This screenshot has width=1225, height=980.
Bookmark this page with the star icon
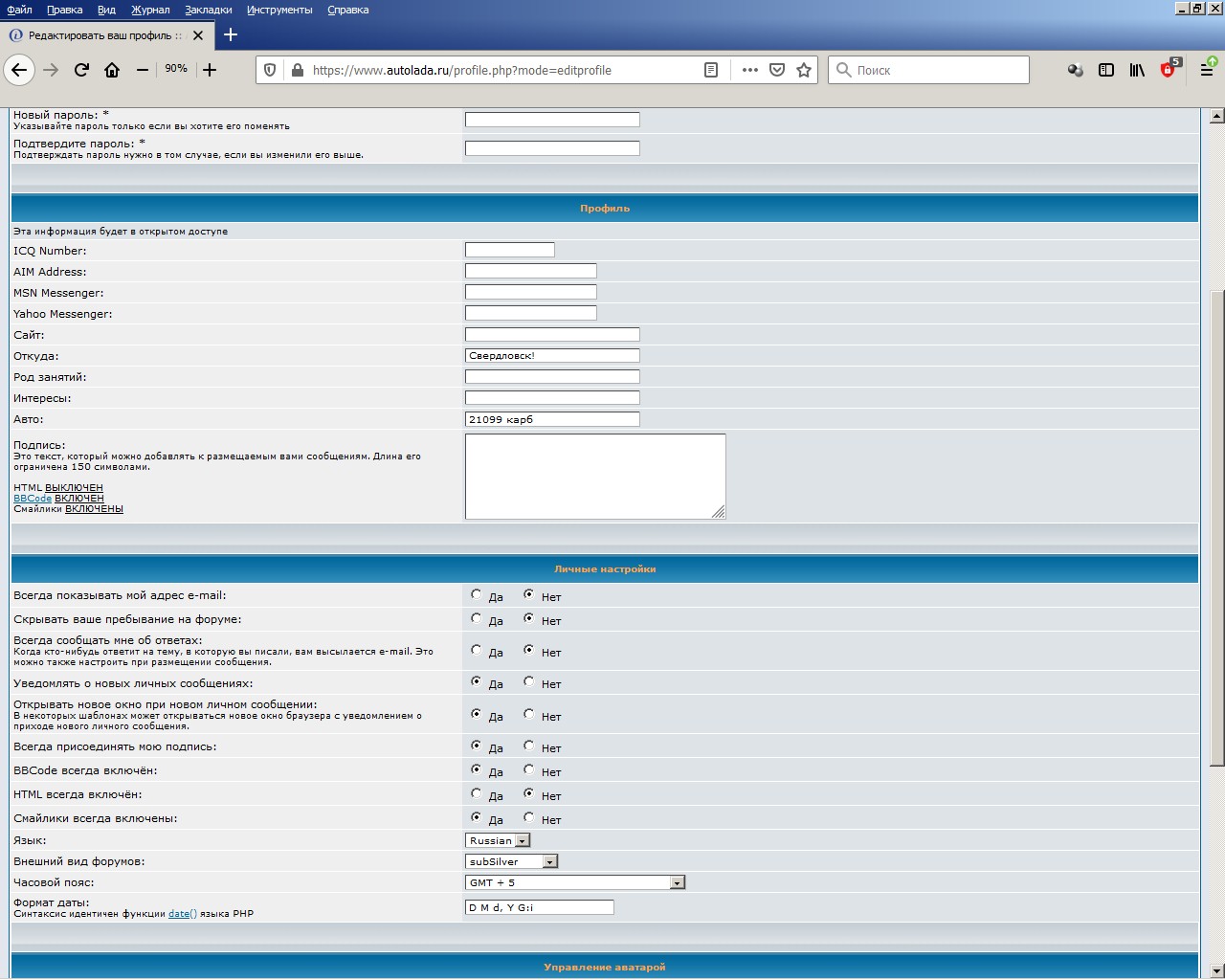[x=804, y=70]
